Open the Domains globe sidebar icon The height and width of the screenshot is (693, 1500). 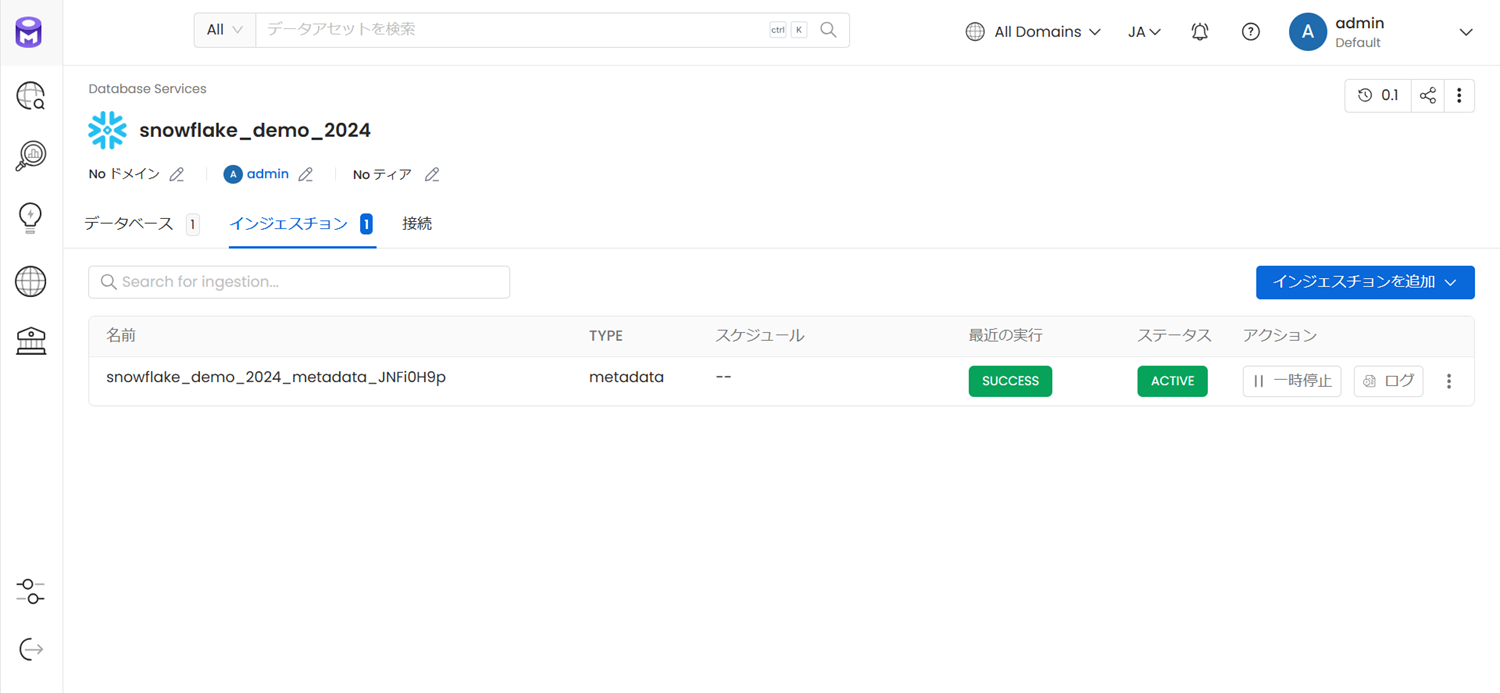pyautogui.click(x=31, y=281)
